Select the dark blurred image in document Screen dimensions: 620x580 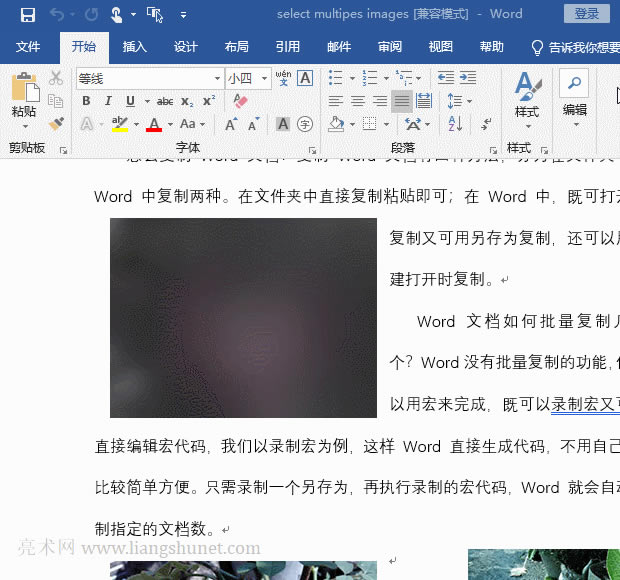point(243,317)
